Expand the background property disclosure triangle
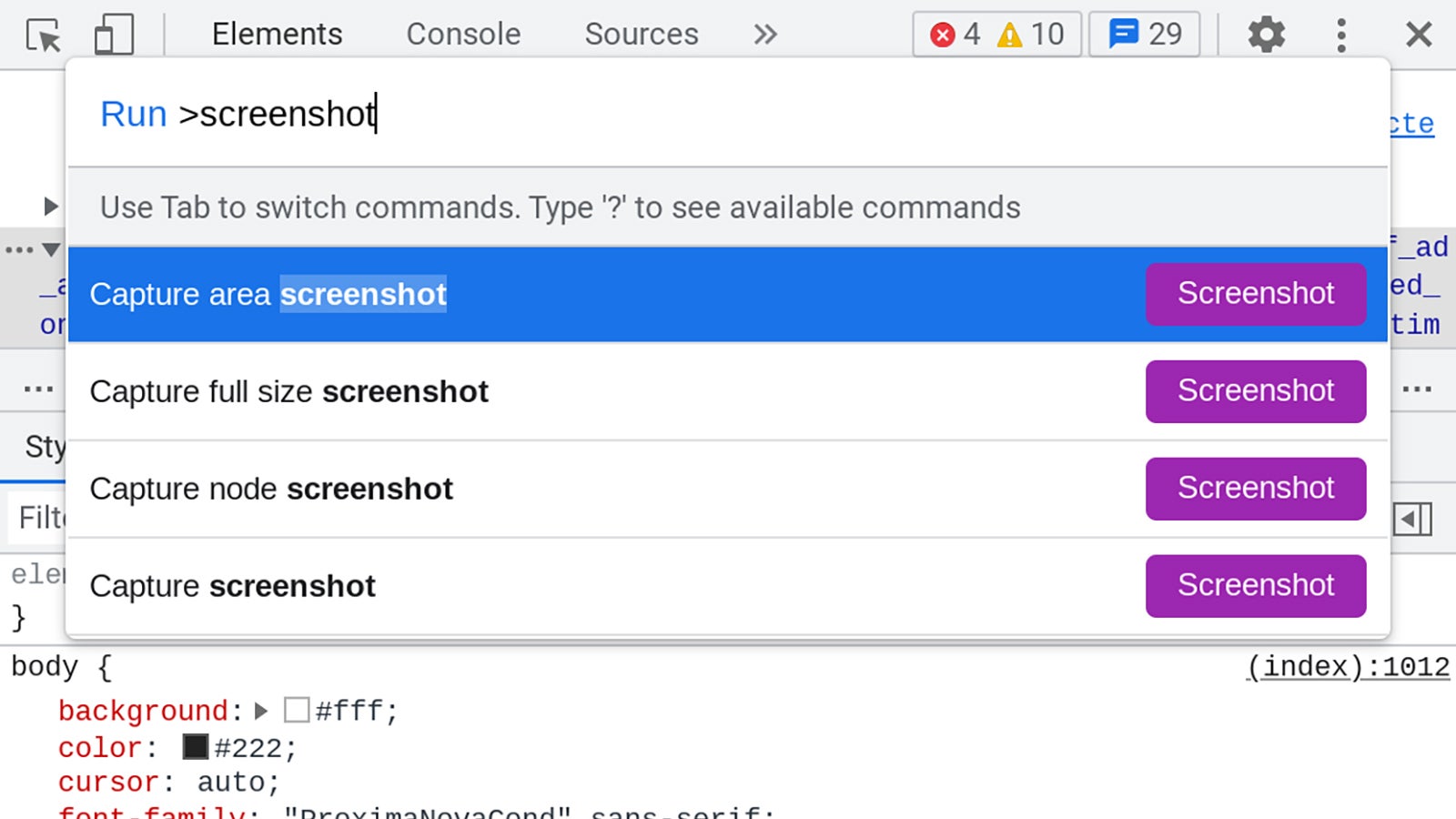 click(x=262, y=711)
